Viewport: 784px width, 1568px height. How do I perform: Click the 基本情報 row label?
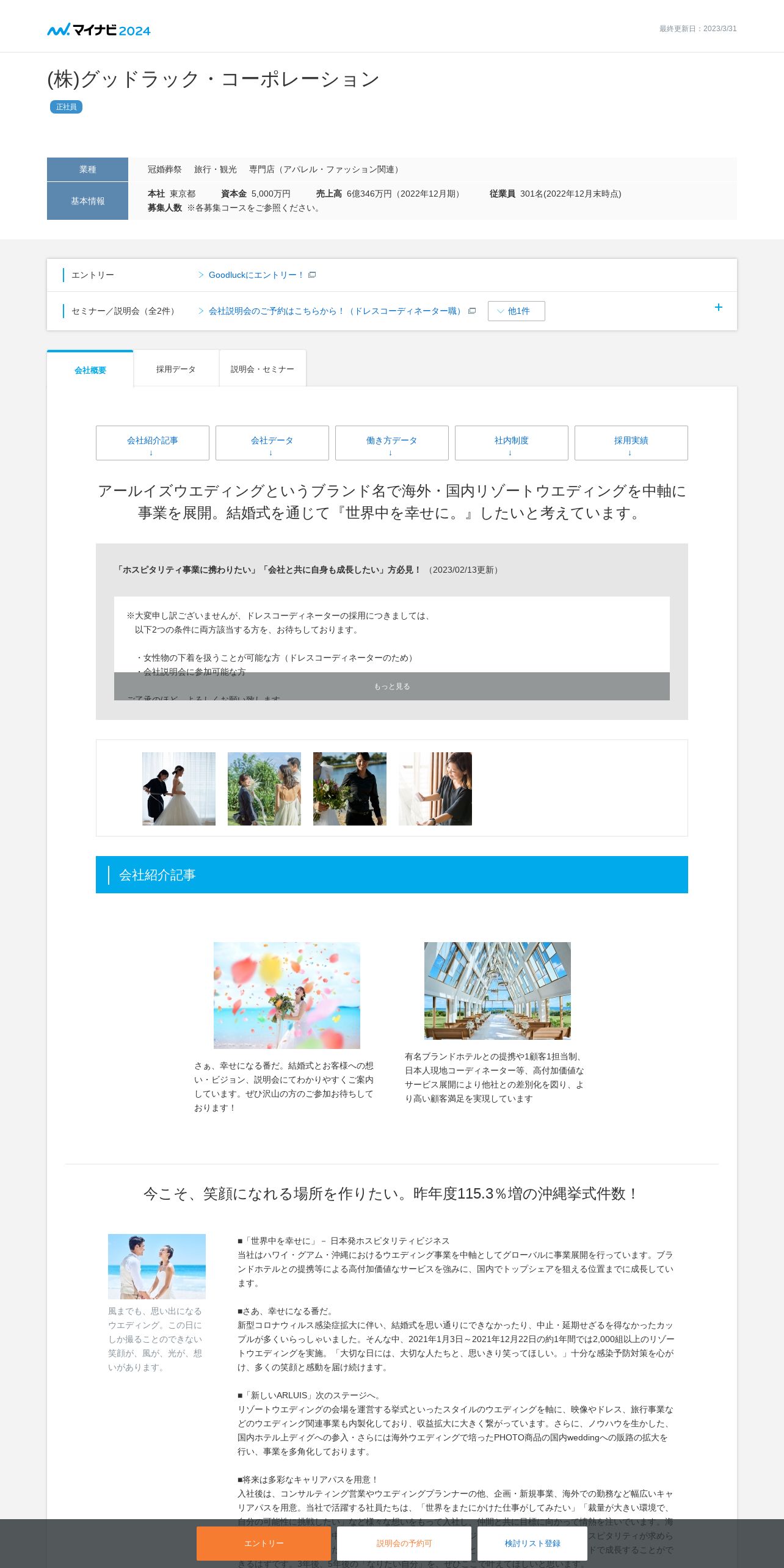point(87,201)
